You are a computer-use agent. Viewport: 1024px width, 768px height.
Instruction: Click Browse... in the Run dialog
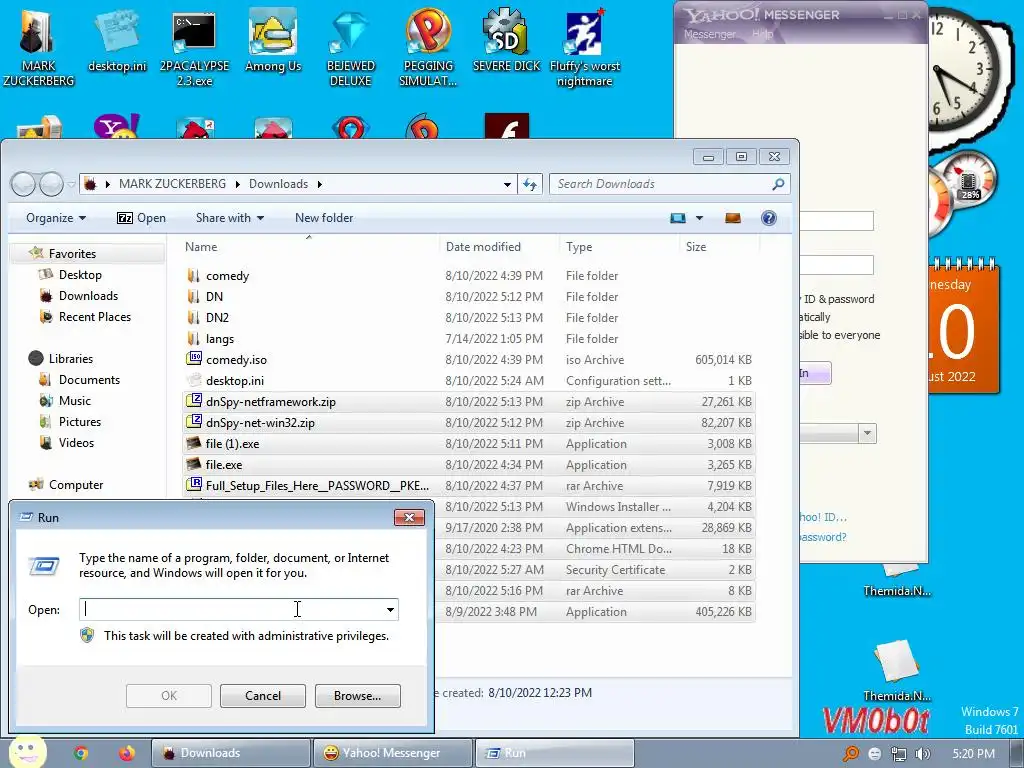(357, 696)
